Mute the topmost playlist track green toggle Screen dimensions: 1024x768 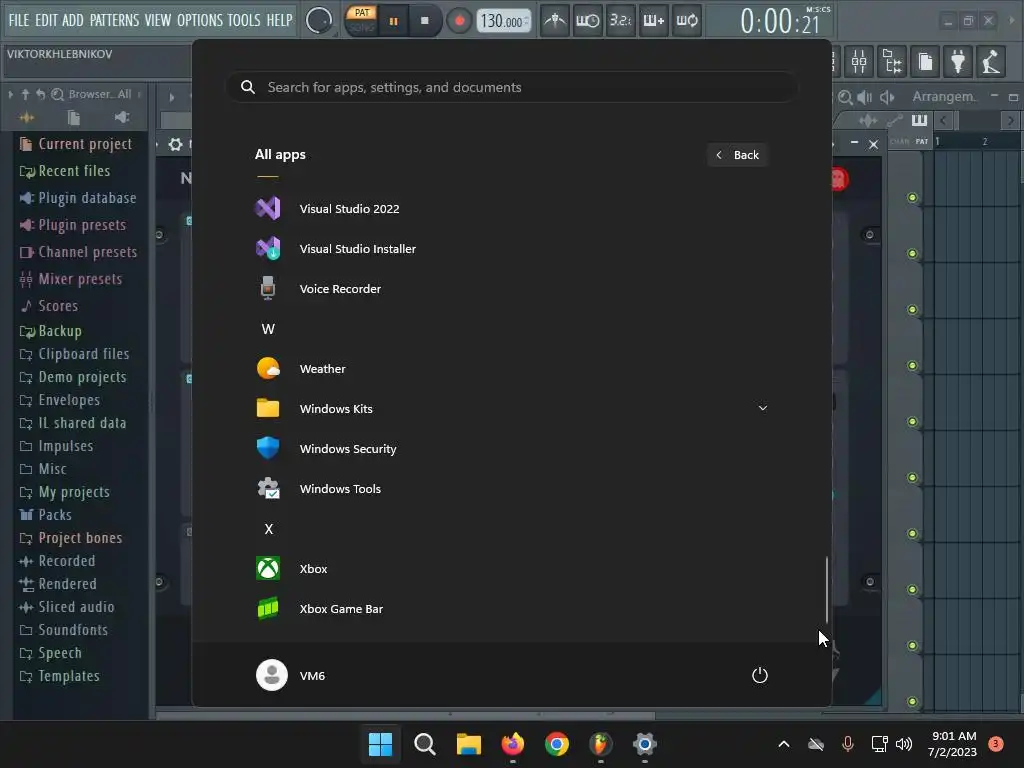pos(912,198)
